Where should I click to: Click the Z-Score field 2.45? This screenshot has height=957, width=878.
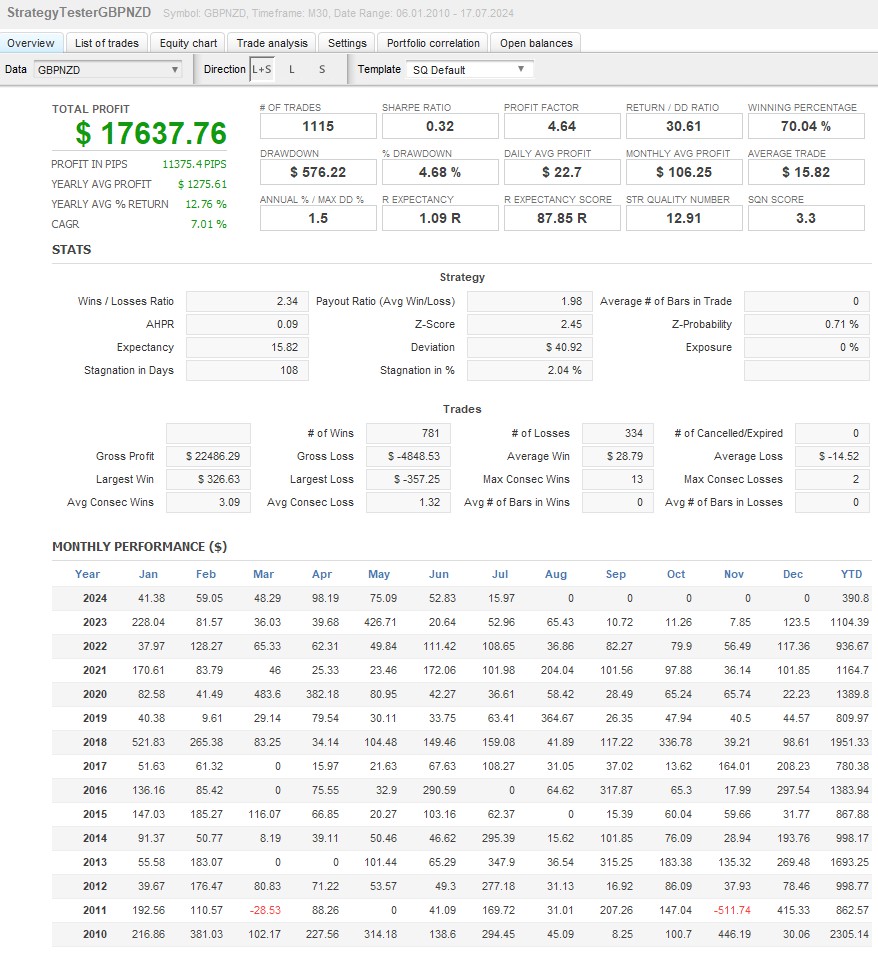click(530, 324)
